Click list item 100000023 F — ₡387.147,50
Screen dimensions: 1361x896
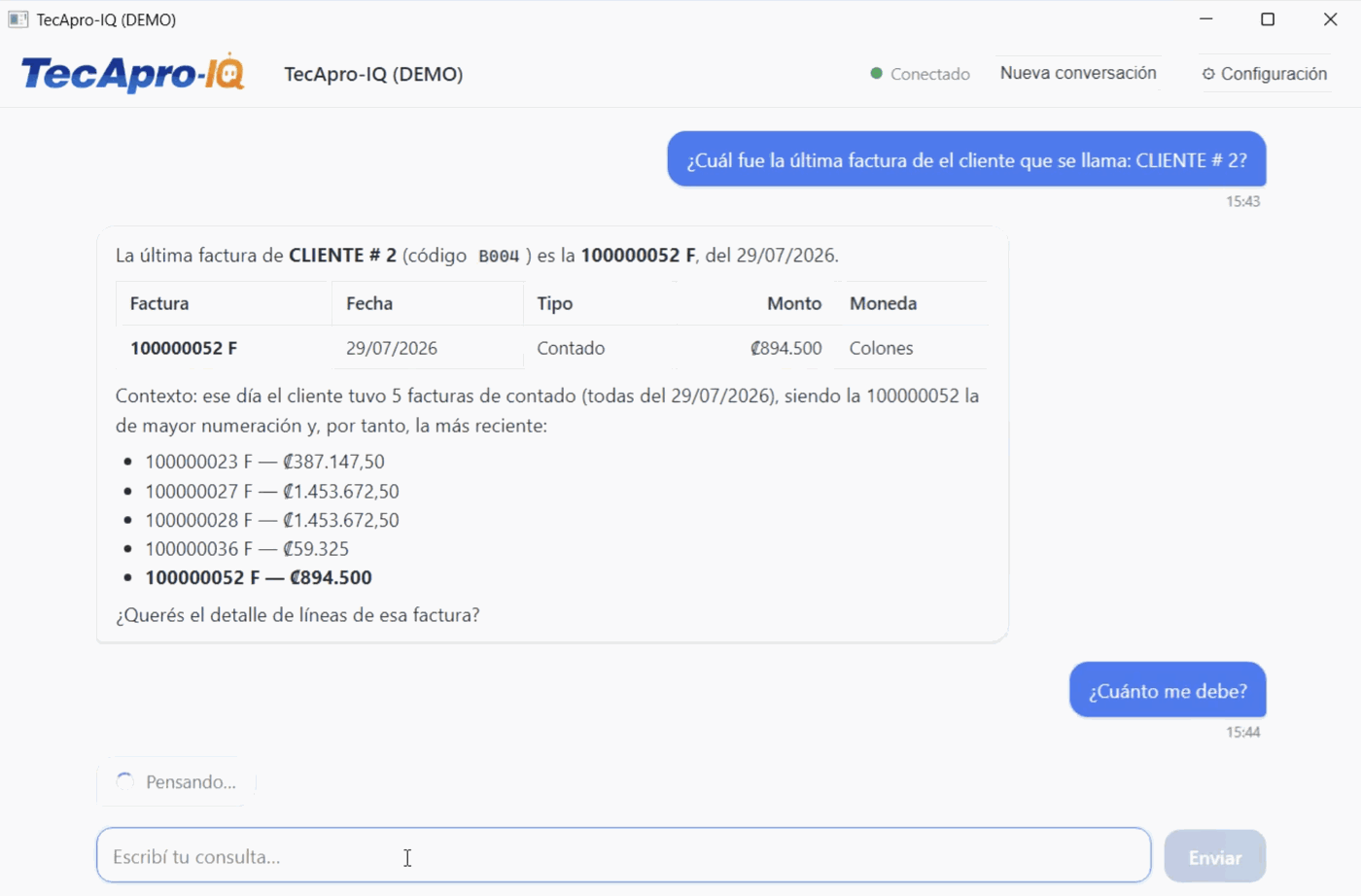coord(264,462)
